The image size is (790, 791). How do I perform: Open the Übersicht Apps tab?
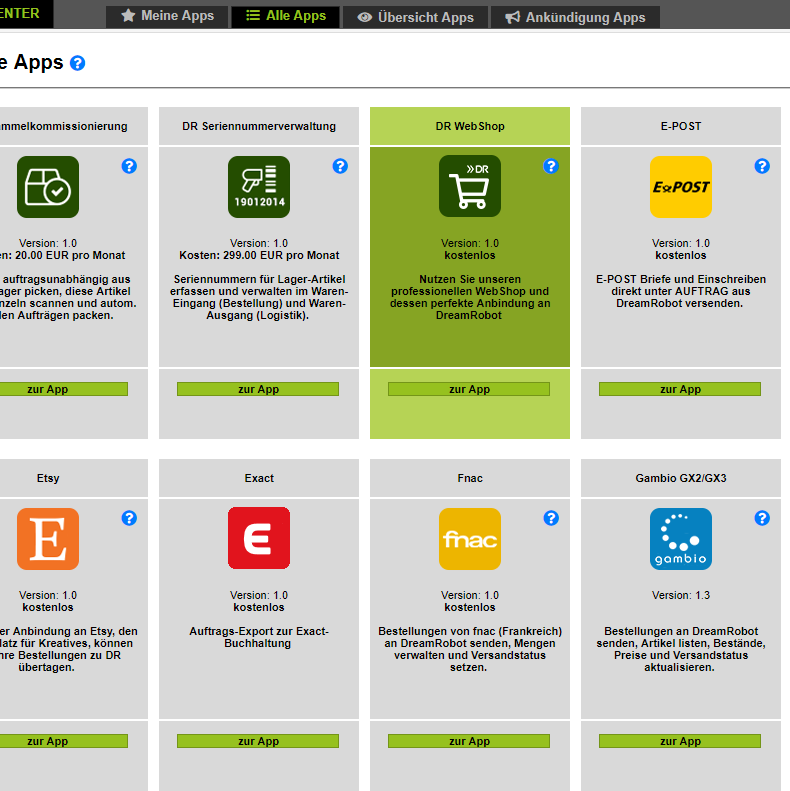point(415,17)
